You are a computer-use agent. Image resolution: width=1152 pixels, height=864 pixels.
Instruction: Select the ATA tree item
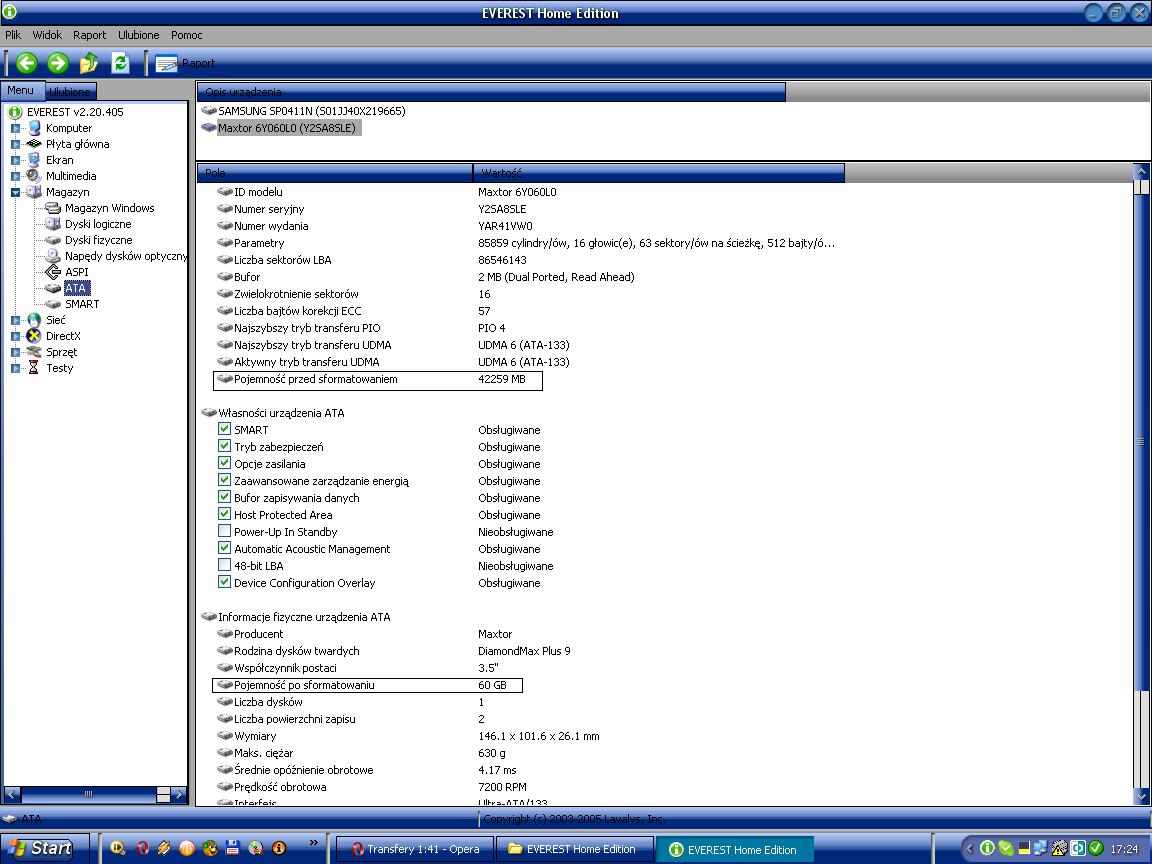pyautogui.click(x=76, y=288)
